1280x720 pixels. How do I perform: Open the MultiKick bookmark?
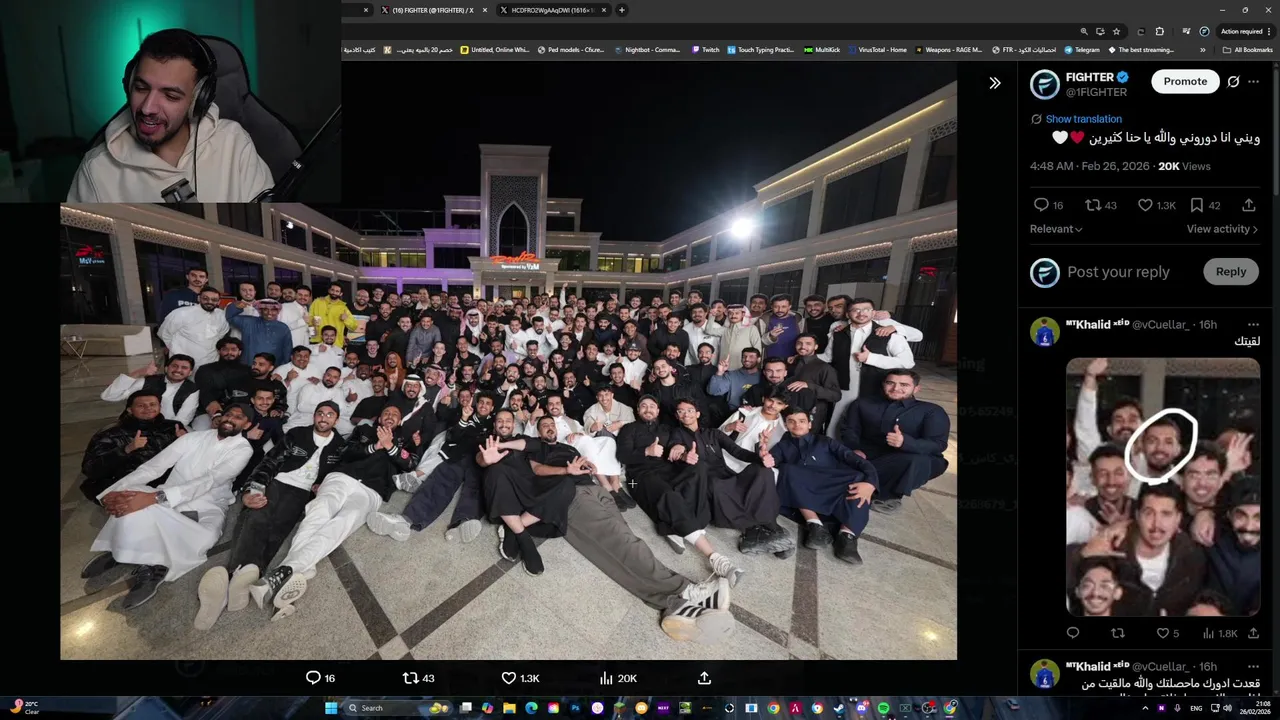(x=822, y=50)
